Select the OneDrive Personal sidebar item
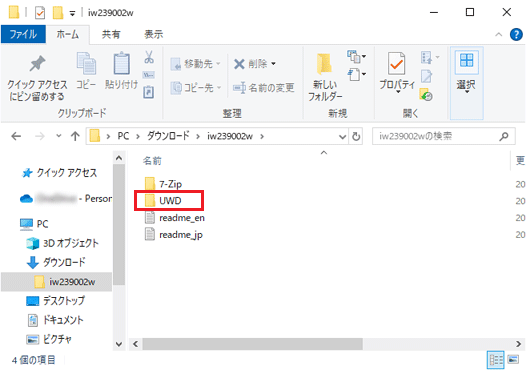Screen dimensions: 526x370 click(66, 199)
